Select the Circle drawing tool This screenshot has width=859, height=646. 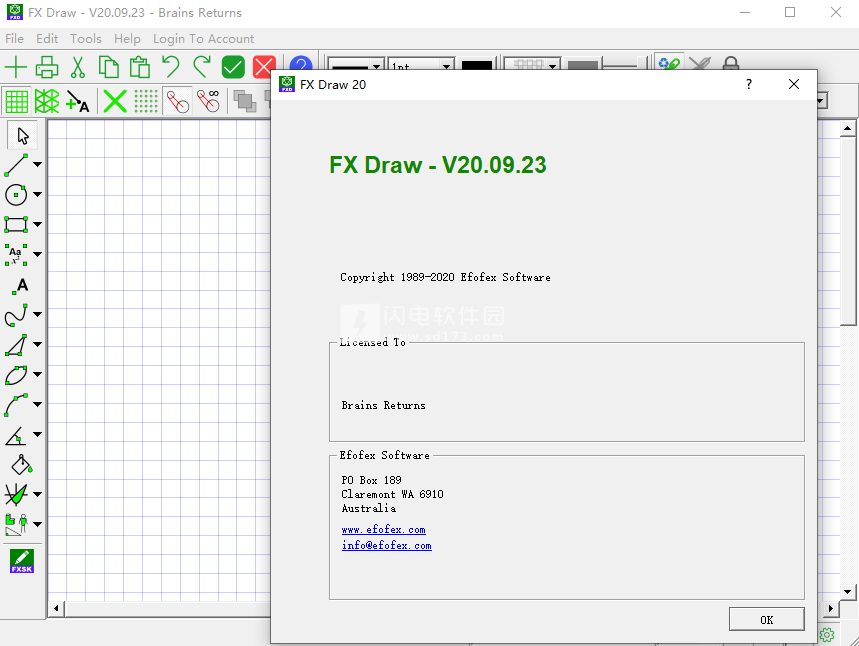16,195
